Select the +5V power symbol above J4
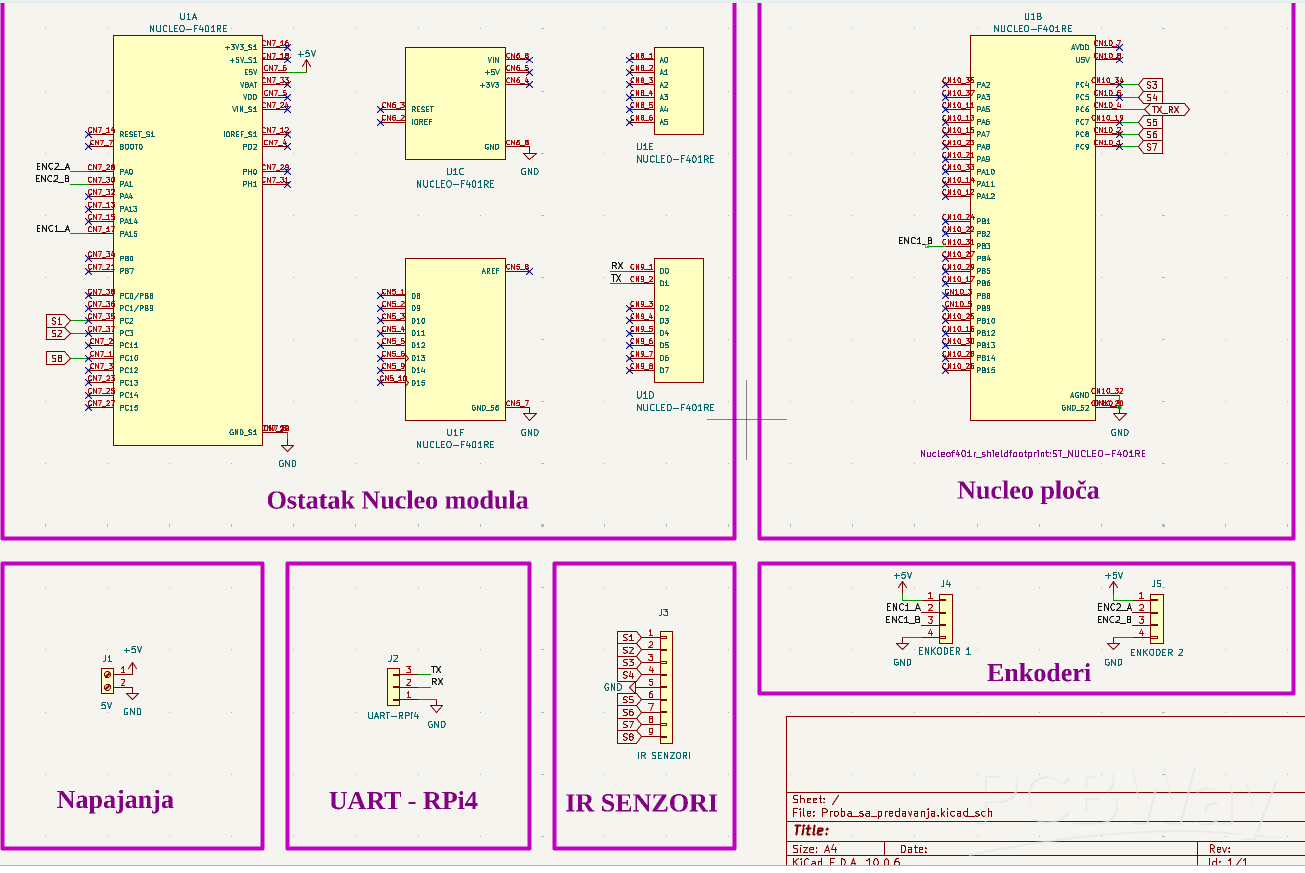 point(902,584)
